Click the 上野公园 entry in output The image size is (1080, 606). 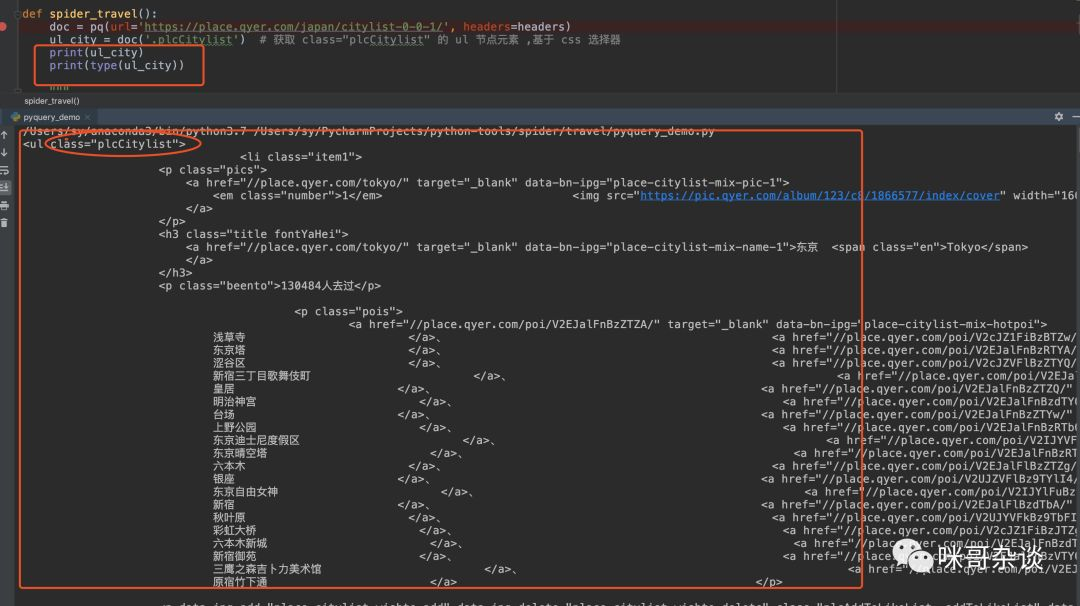234,428
